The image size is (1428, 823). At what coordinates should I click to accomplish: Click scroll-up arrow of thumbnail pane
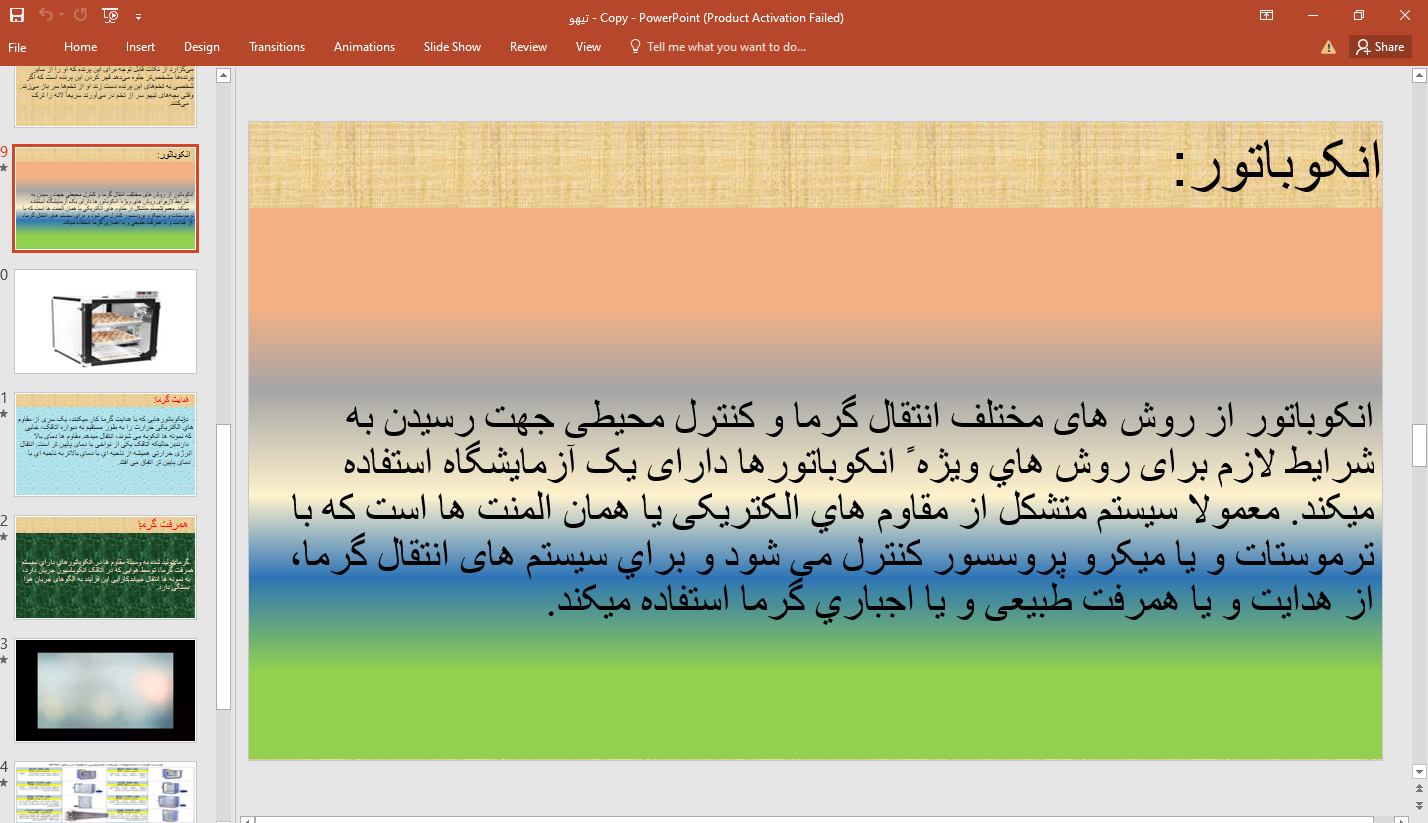(x=224, y=75)
